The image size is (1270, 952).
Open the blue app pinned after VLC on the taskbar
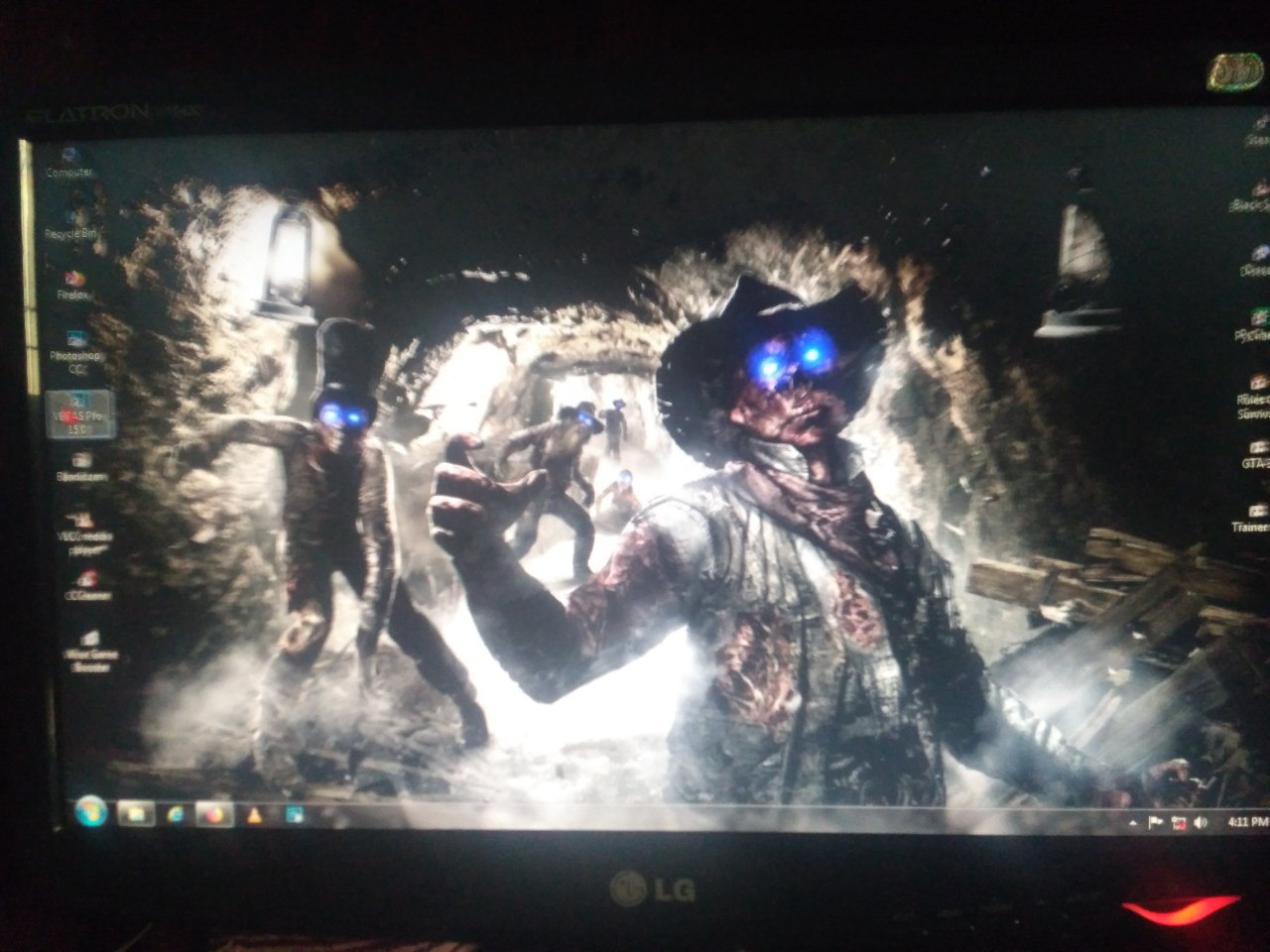point(295,815)
